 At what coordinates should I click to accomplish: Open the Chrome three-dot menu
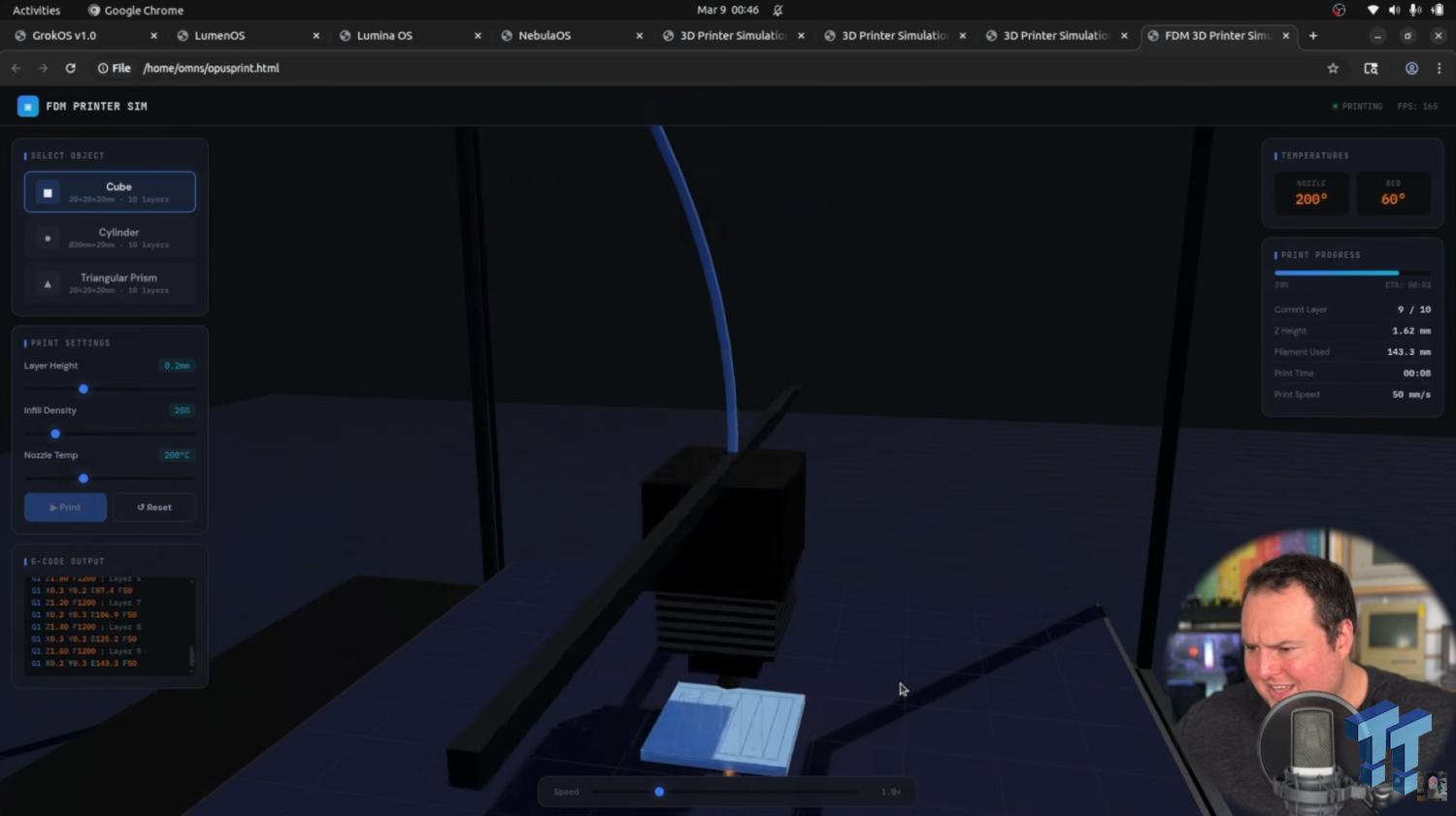[x=1439, y=68]
